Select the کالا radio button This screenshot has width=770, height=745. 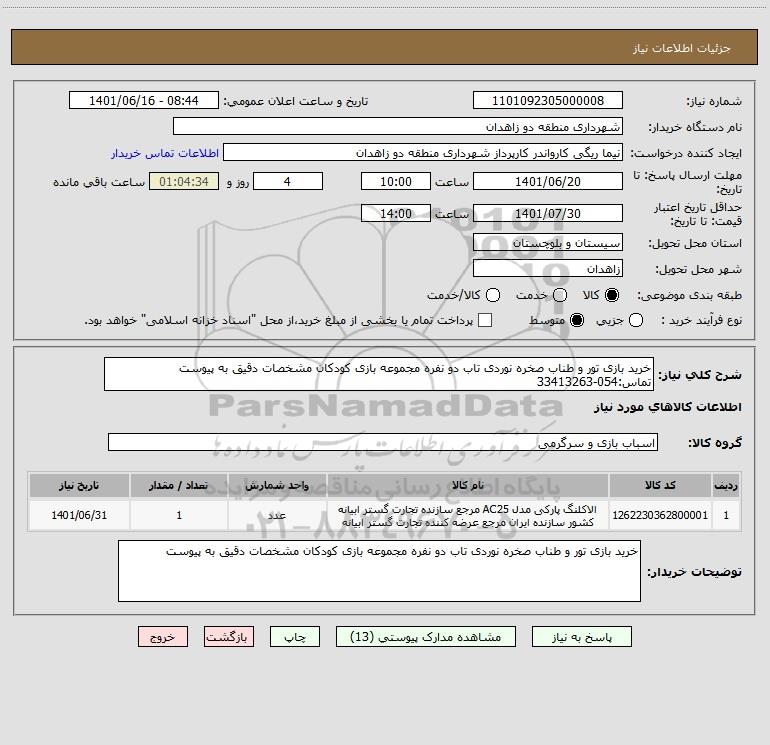pos(612,295)
